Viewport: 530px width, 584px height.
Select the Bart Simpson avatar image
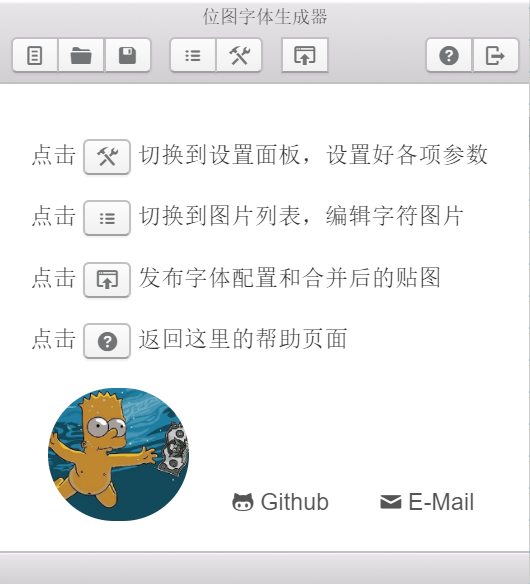(x=118, y=454)
